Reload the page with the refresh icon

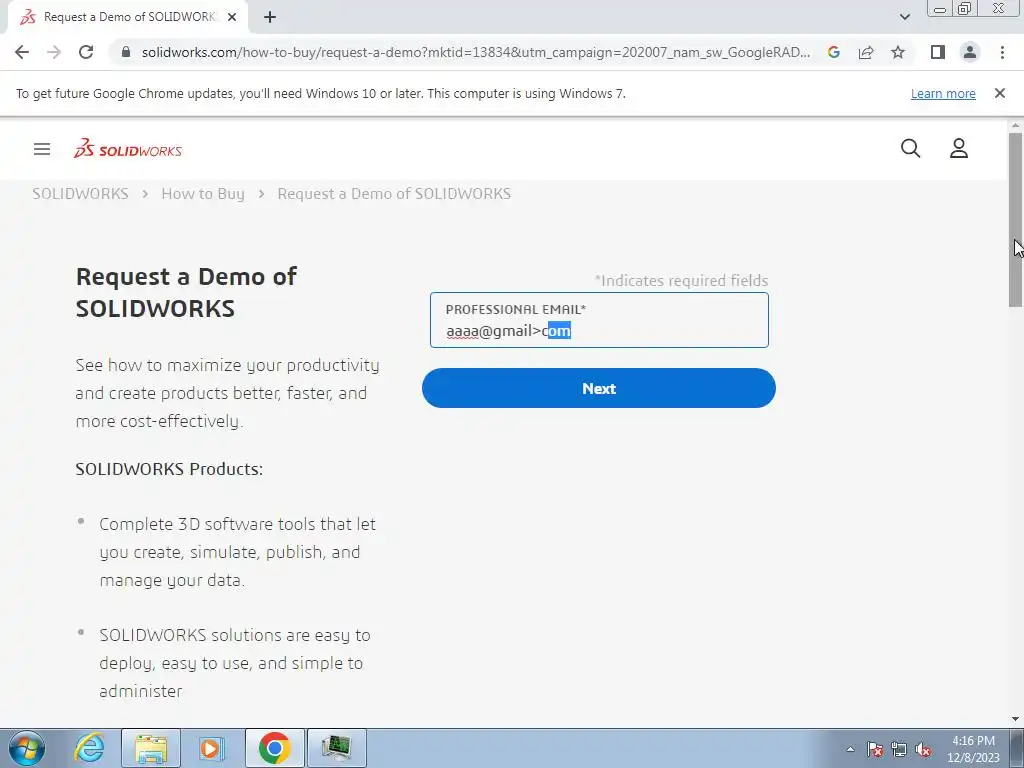click(x=86, y=52)
